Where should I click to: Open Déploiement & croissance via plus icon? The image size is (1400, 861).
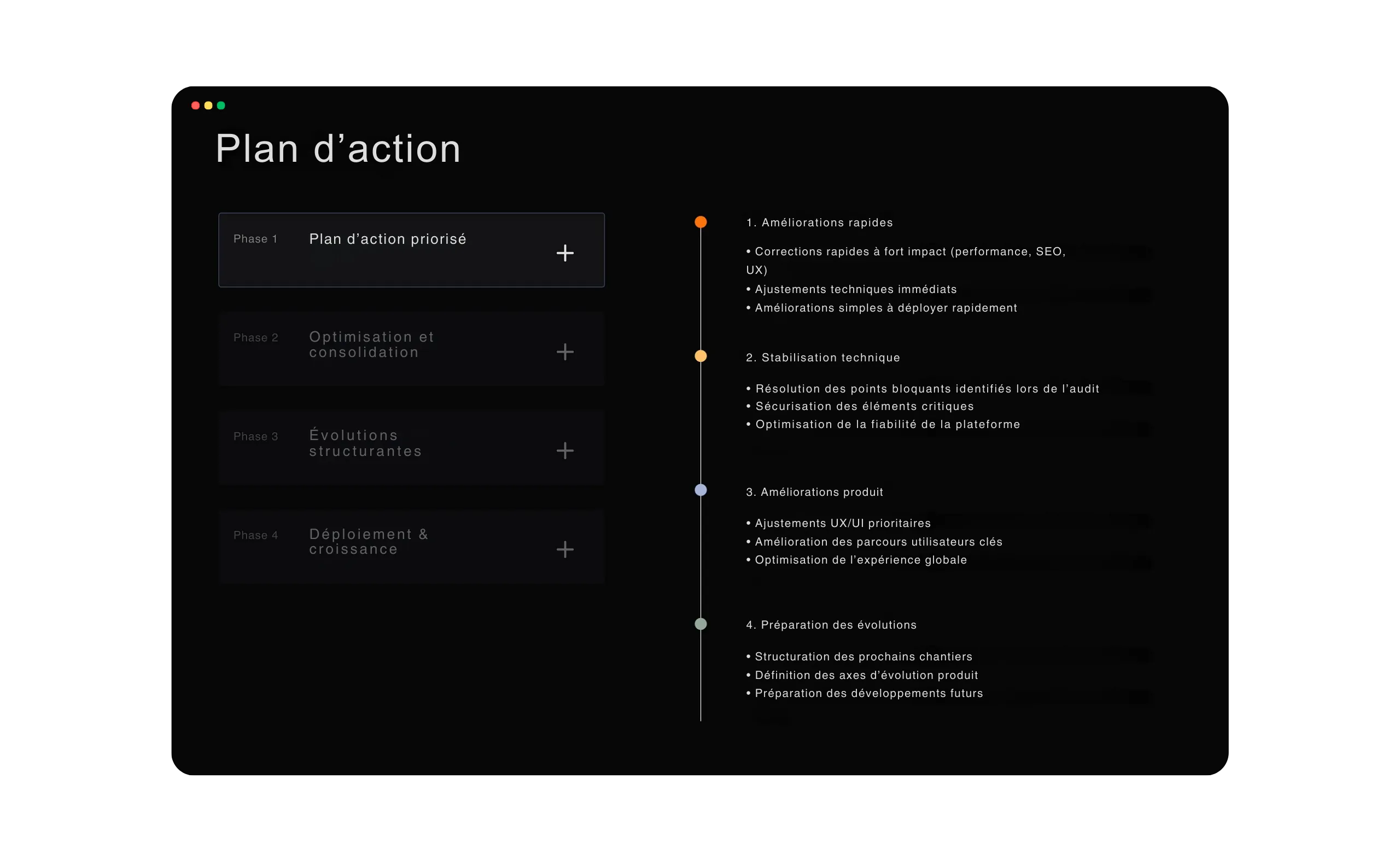(x=564, y=549)
